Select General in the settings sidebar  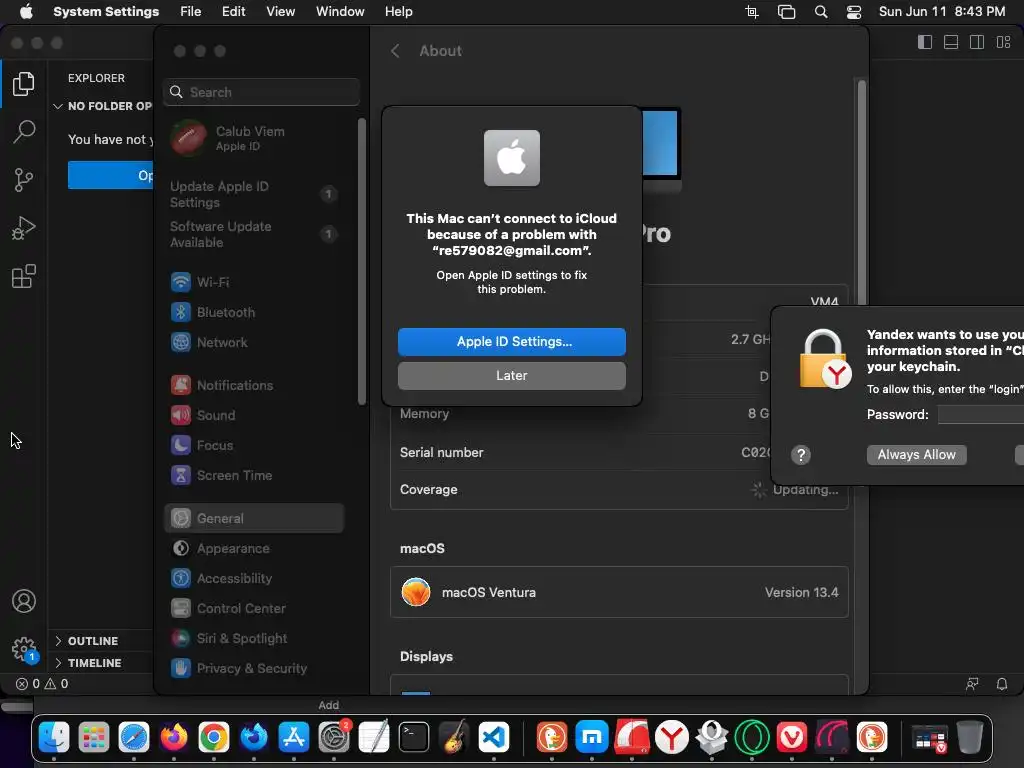point(255,518)
